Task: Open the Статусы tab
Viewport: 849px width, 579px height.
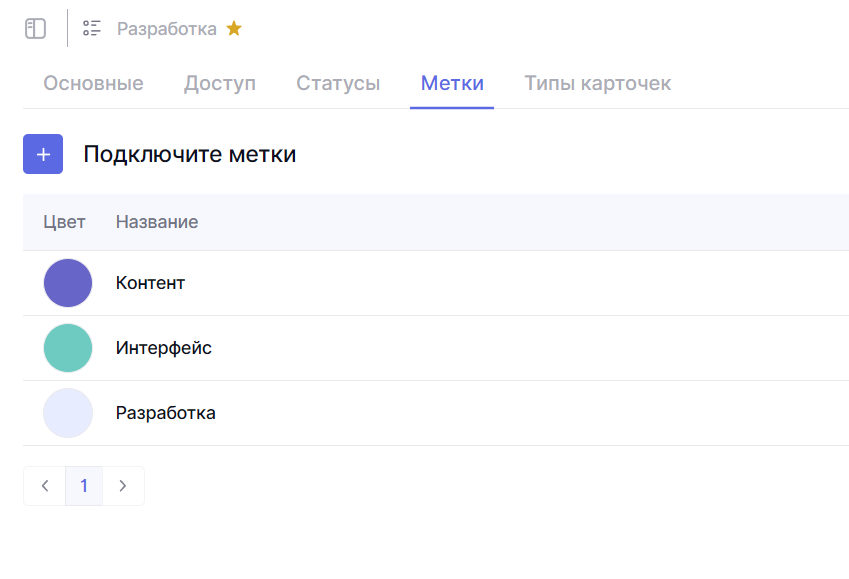Action: [x=338, y=84]
